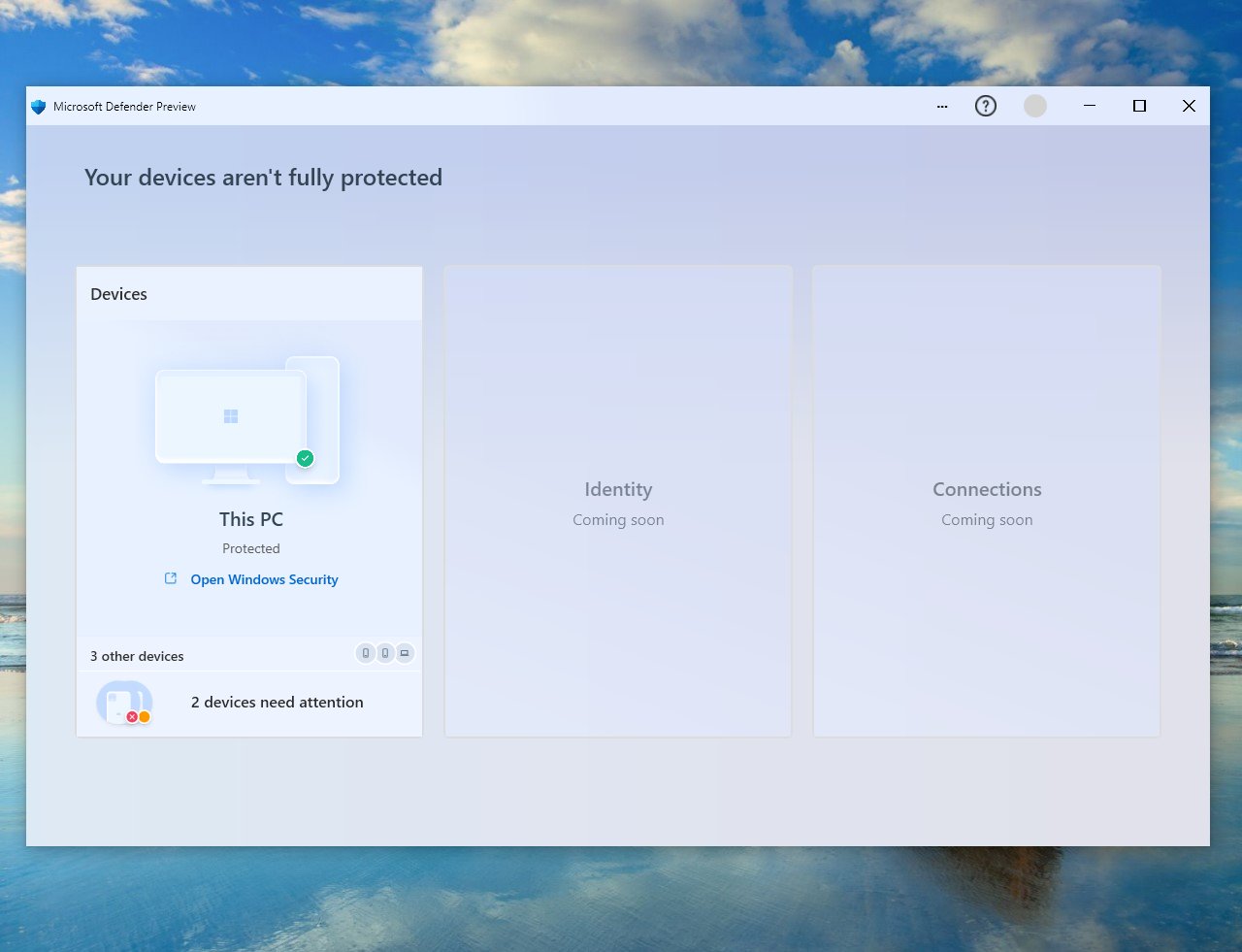Click the gray account avatar circle
The height and width of the screenshot is (952, 1242).
[x=1035, y=106]
